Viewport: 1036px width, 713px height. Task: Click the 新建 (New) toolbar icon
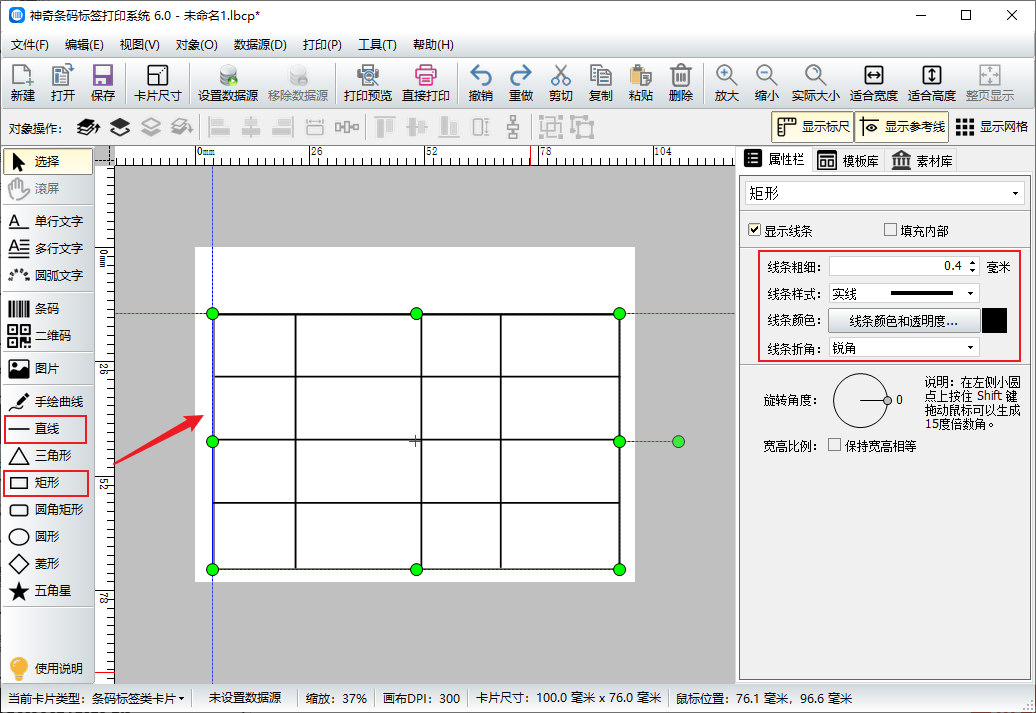pos(22,83)
